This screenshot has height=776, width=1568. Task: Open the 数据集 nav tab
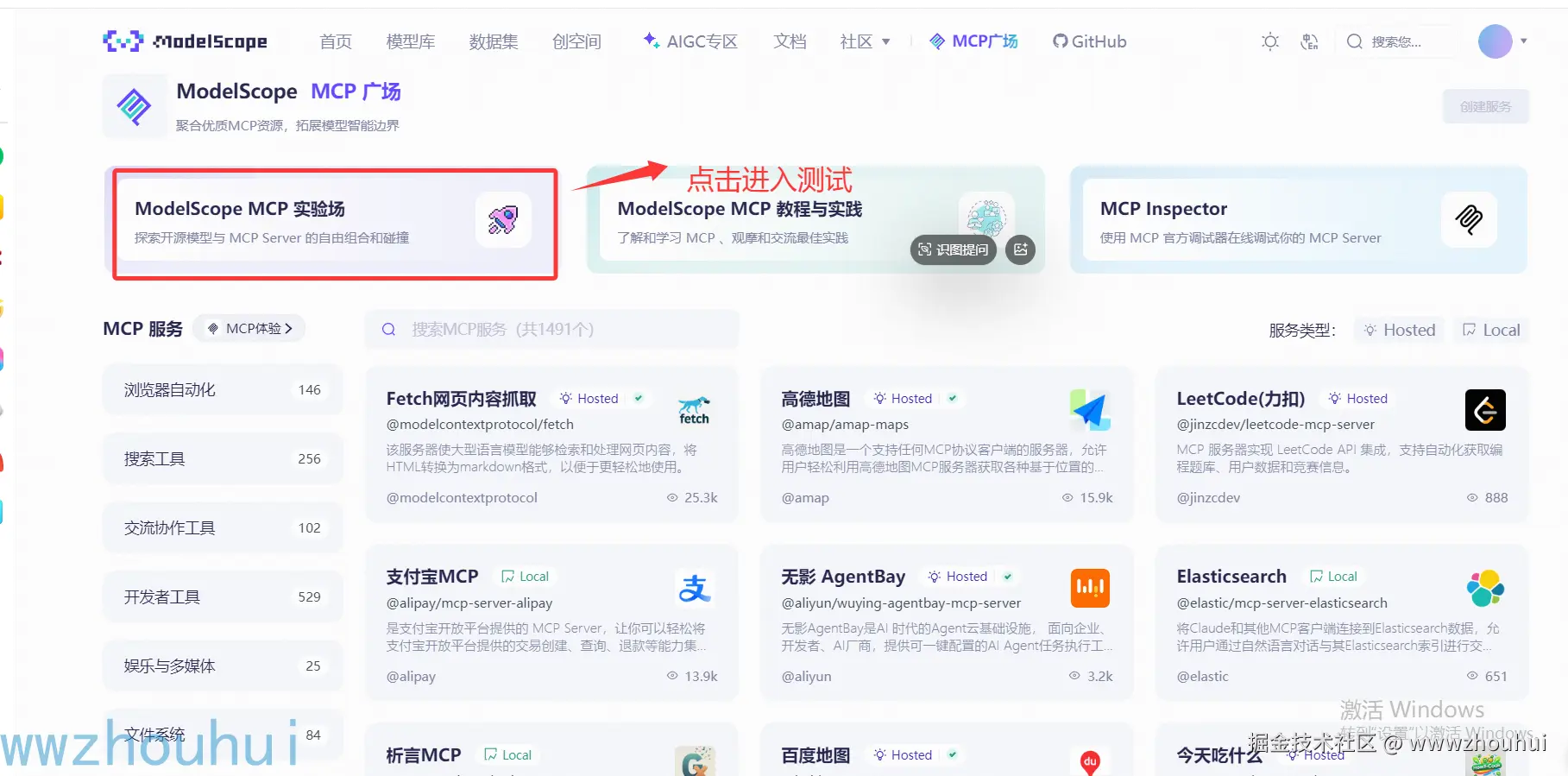(494, 41)
